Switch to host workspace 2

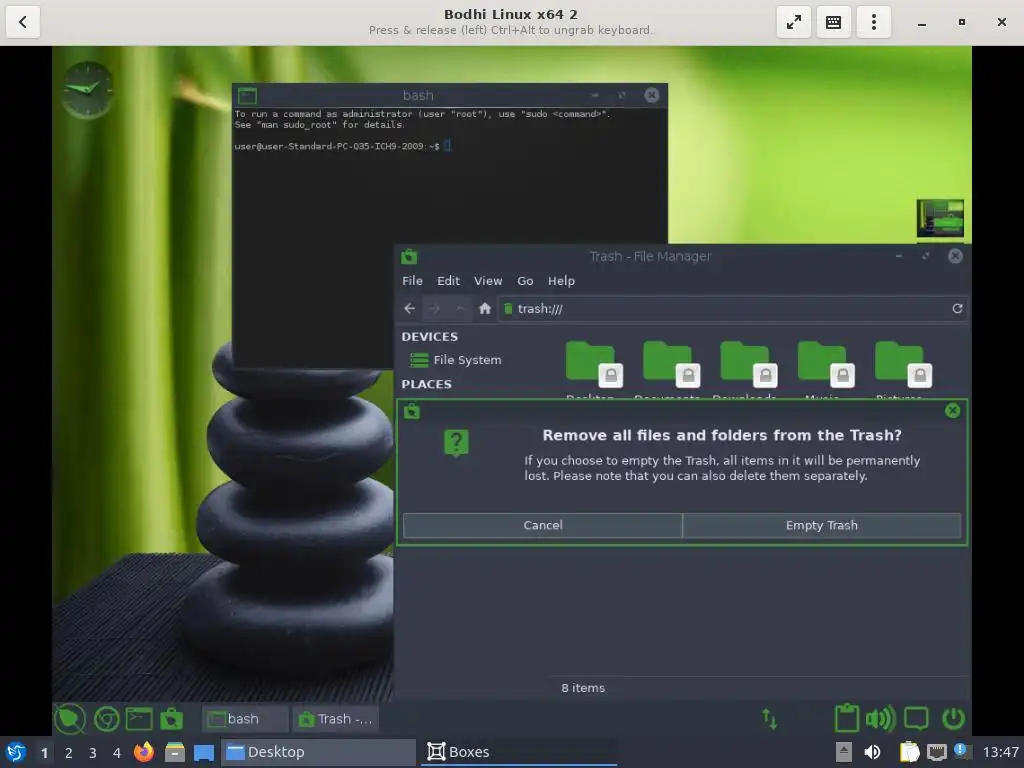coord(69,753)
